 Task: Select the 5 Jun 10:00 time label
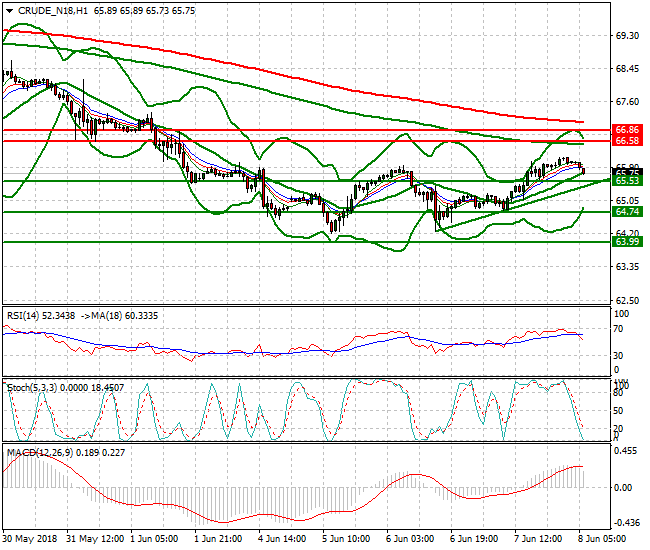pos(346,538)
